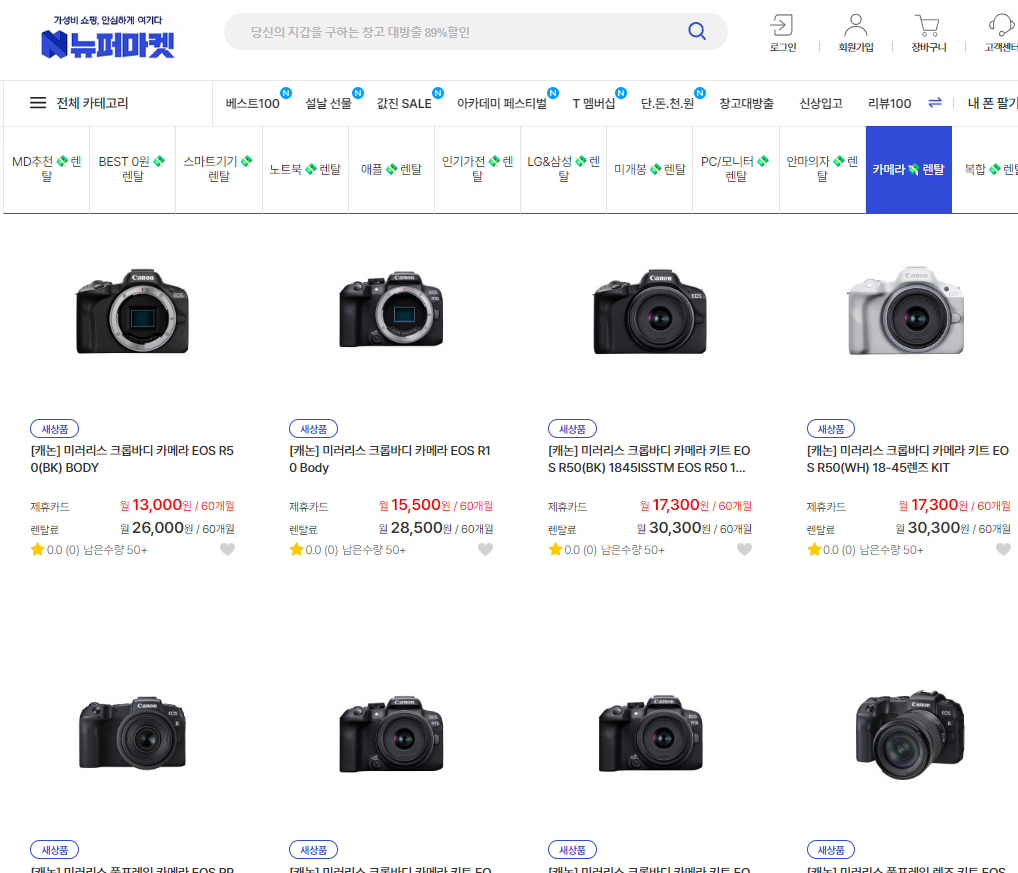This screenshot has width=1018, height=873.
Task: Open second-row first camera (EOS RP) image
Action: coord(132,733)
